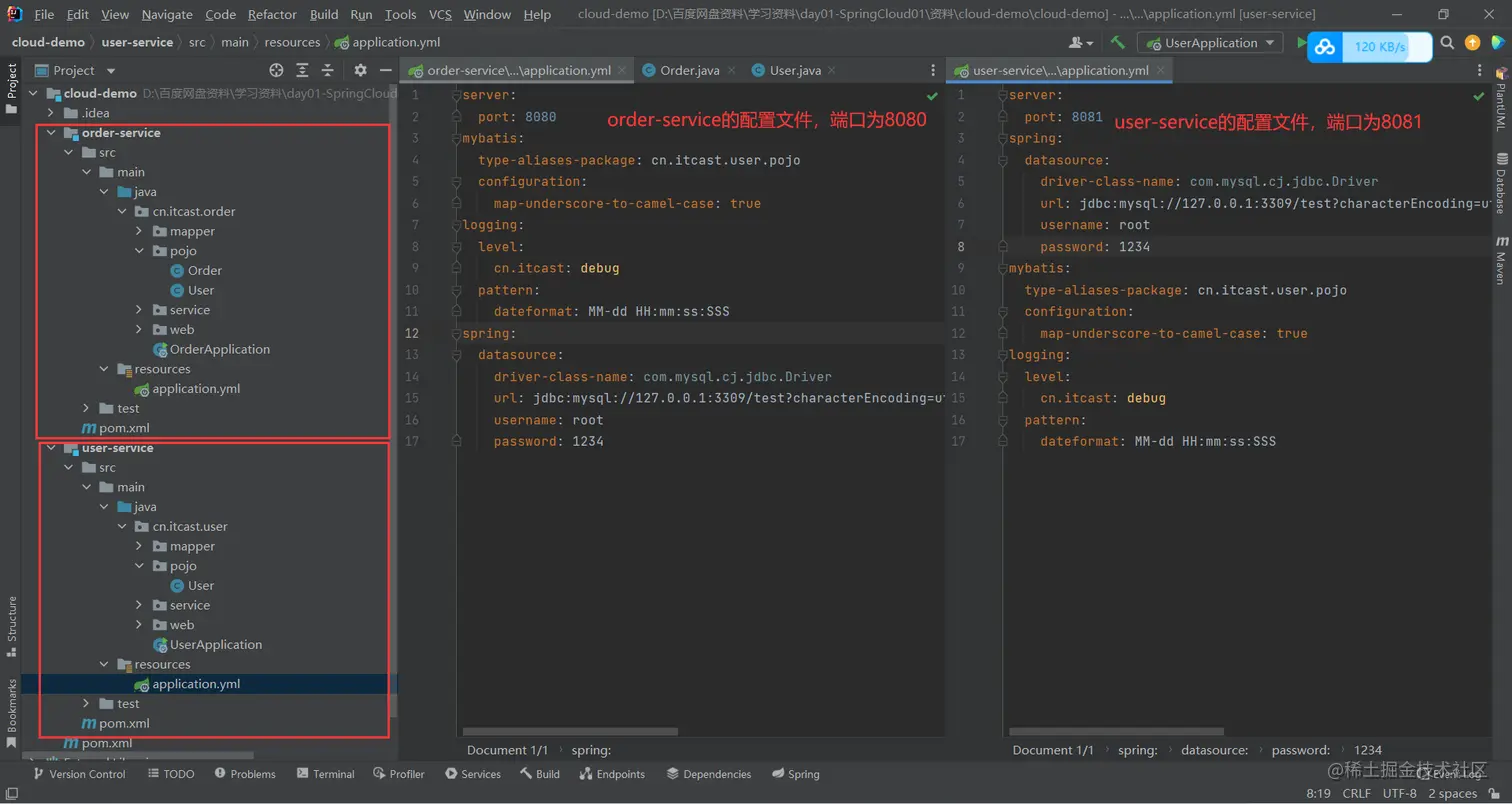Screen dimensions: 1512x804
Task: Open the PlantUML side tool window
Action: click(x=1501, y=100)
